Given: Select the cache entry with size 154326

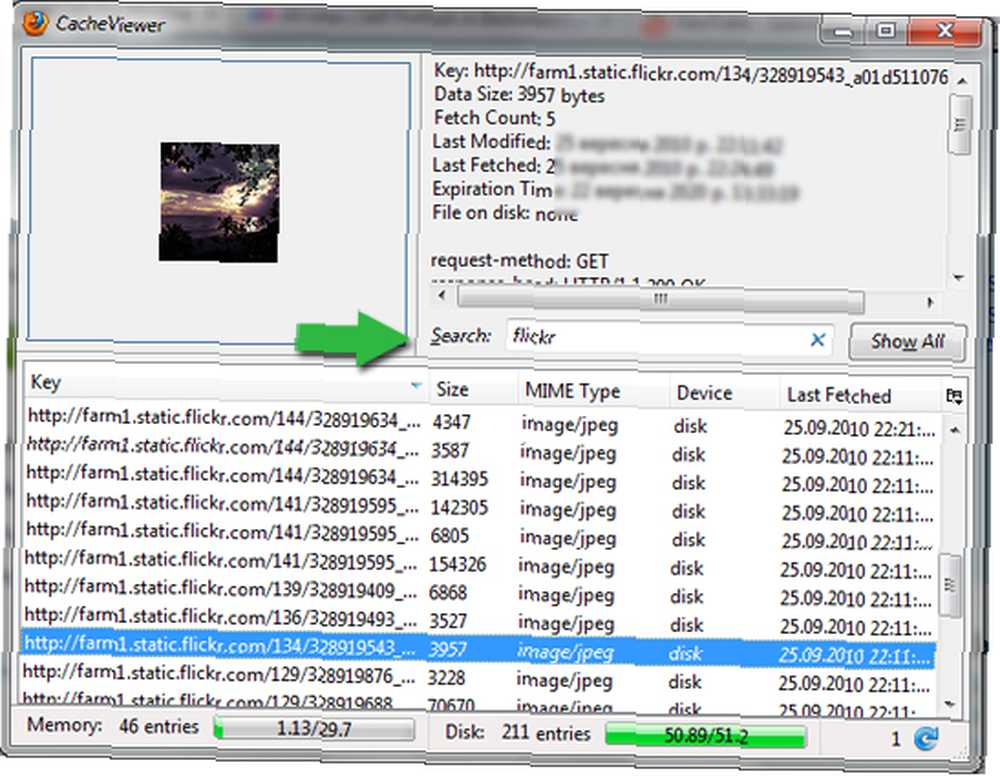Looking at the screenshot, I should click(478, 566).
